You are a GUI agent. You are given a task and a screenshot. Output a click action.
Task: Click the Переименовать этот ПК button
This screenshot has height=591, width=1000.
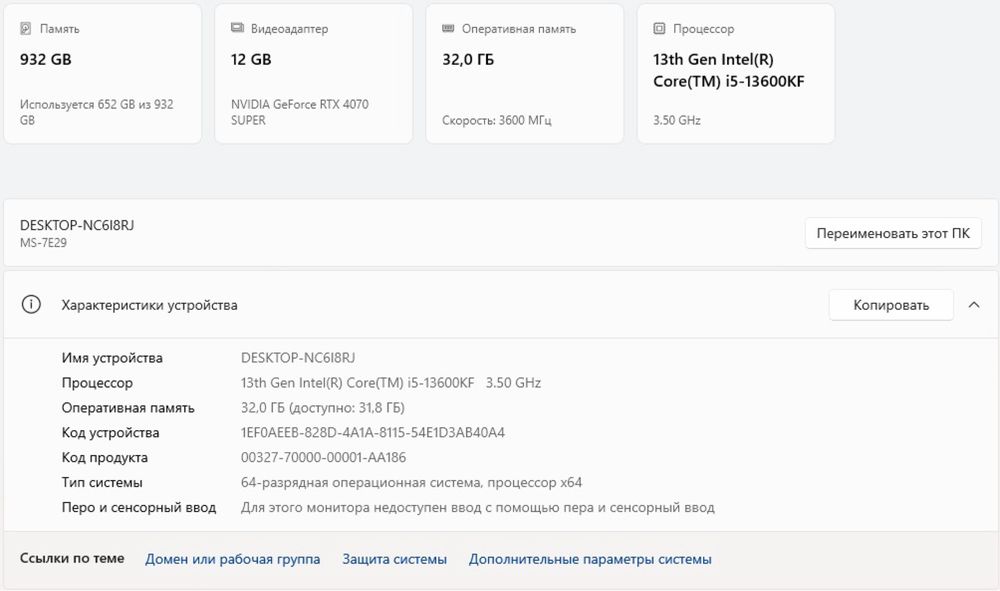893,233
